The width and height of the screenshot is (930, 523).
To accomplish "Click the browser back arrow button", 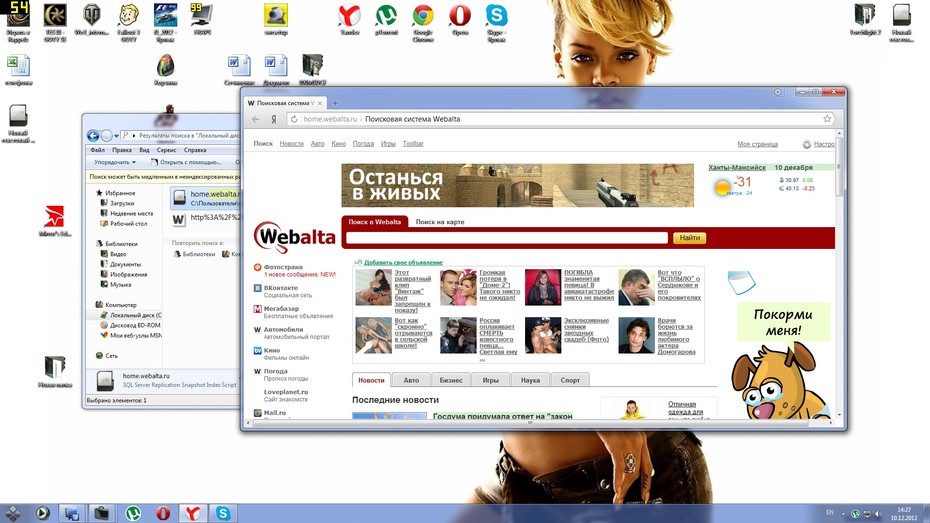I will 256,119.
